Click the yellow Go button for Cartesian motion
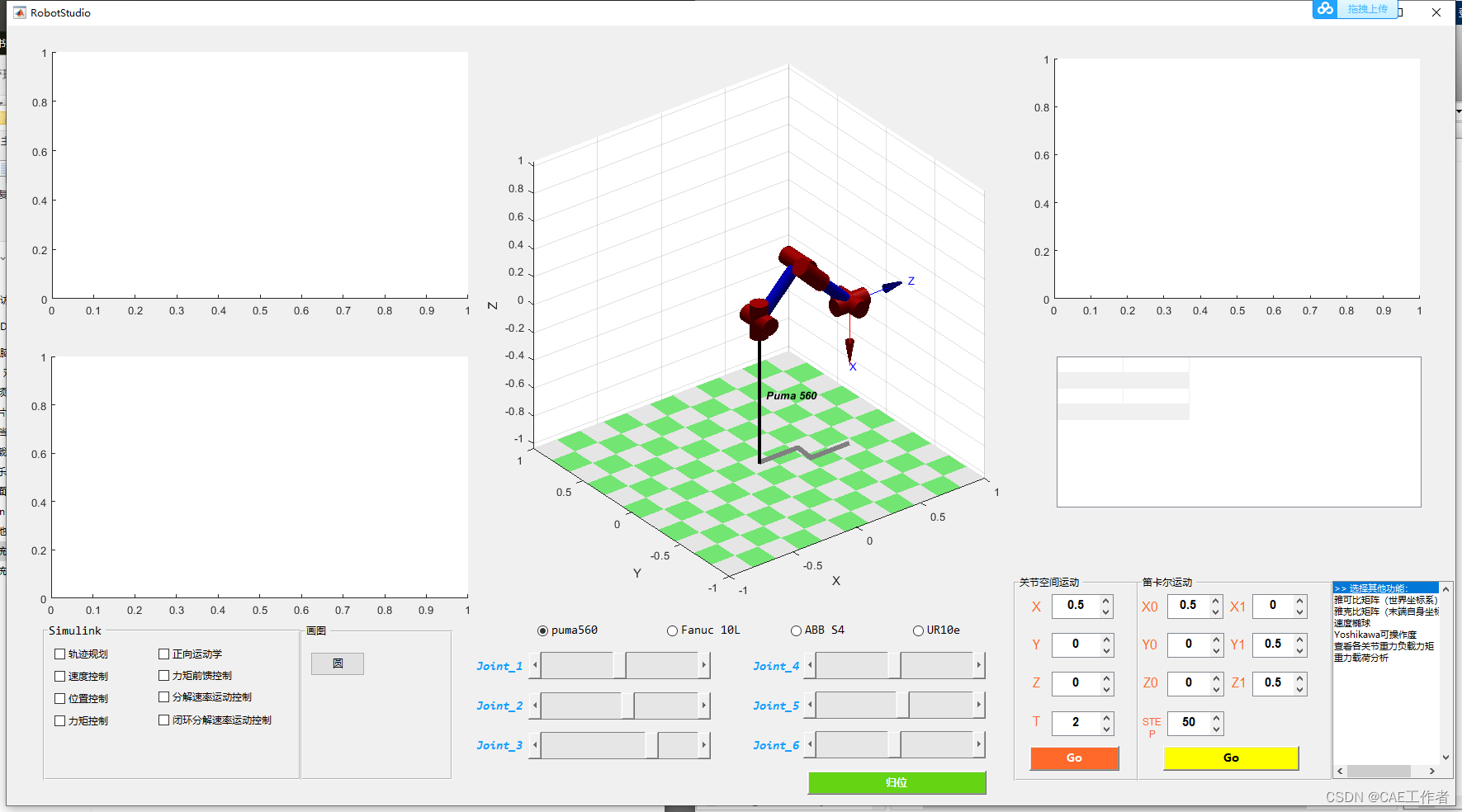The image size is (1462, 812). (1231, 758)
